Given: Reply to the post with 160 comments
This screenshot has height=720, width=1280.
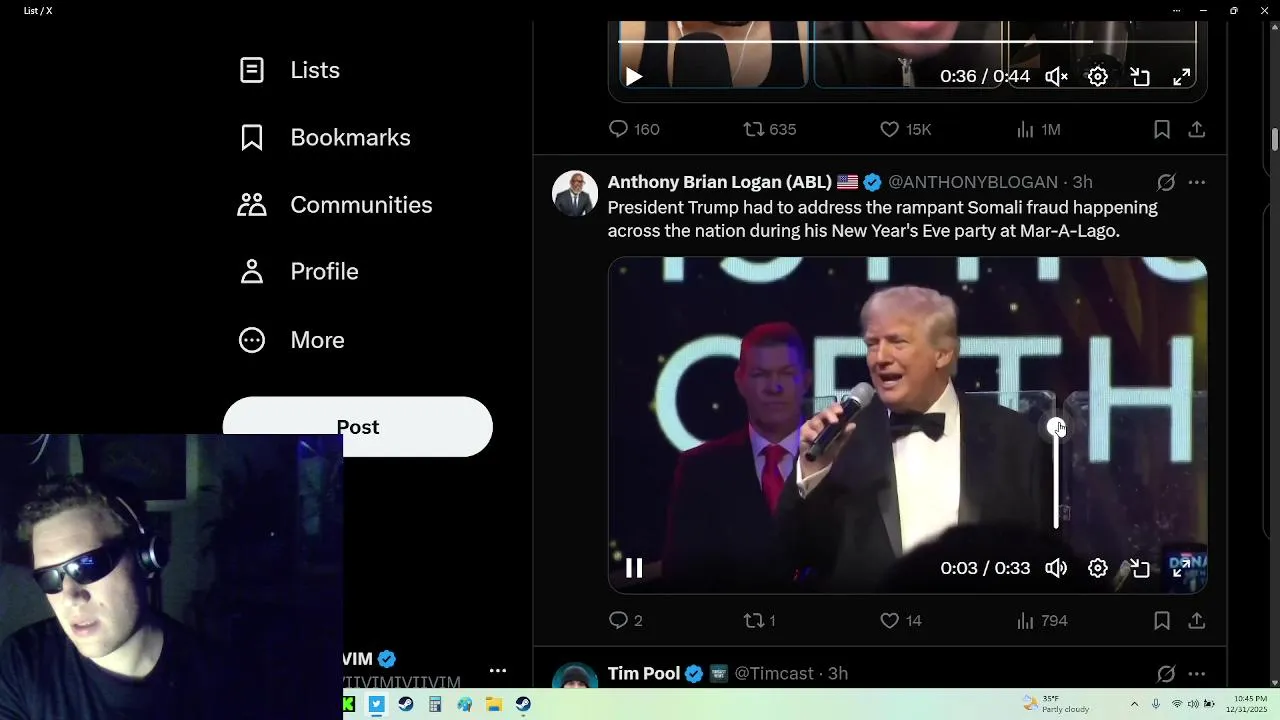Looking at the screenshot, I should 634,129.
